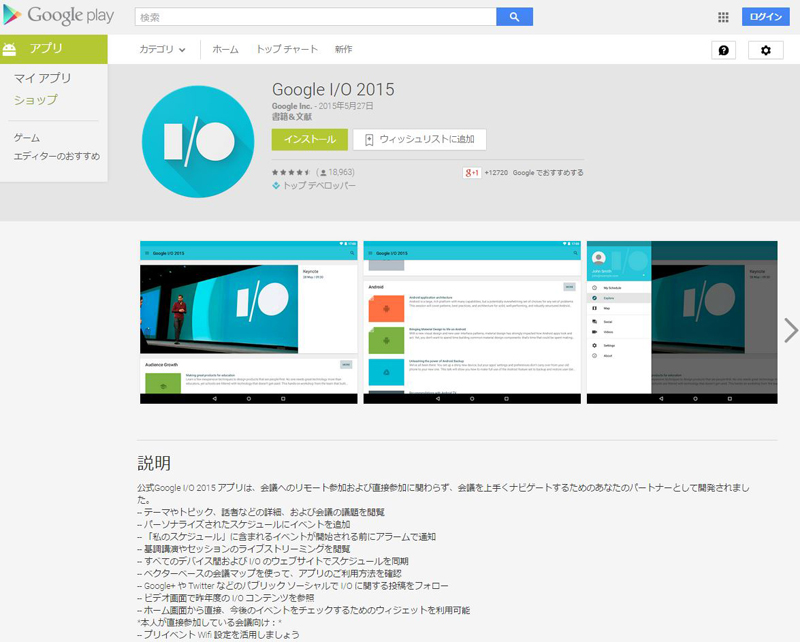Open the ホーム tab
This screenshot has height=642, width=800.
225,50
